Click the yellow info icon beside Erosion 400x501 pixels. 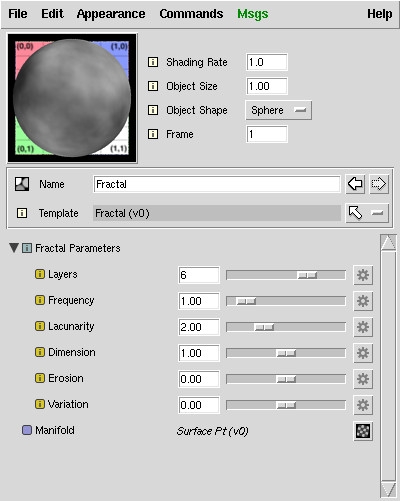click(x=40, y=378)
